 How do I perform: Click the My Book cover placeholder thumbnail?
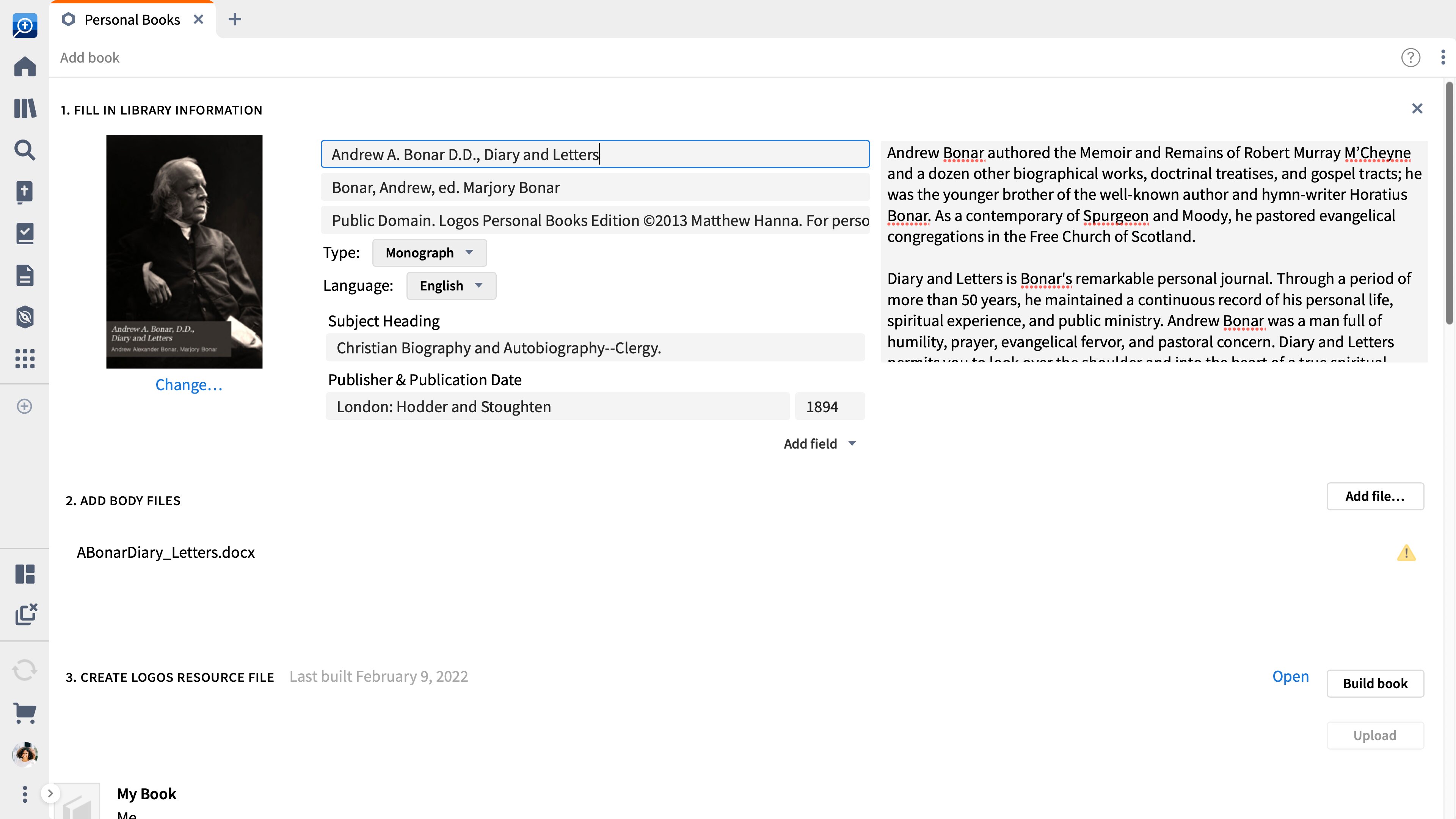click(x=77, y=801)
